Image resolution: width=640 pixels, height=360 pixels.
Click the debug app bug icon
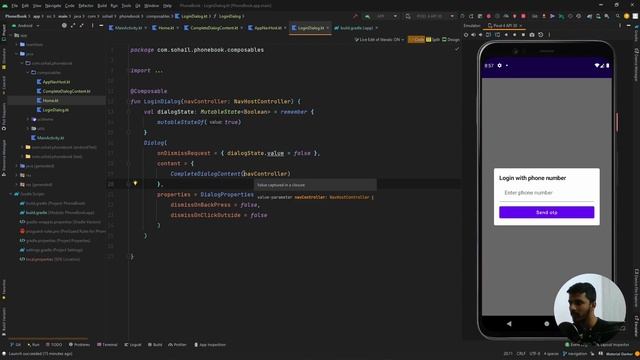pos(489,16)
